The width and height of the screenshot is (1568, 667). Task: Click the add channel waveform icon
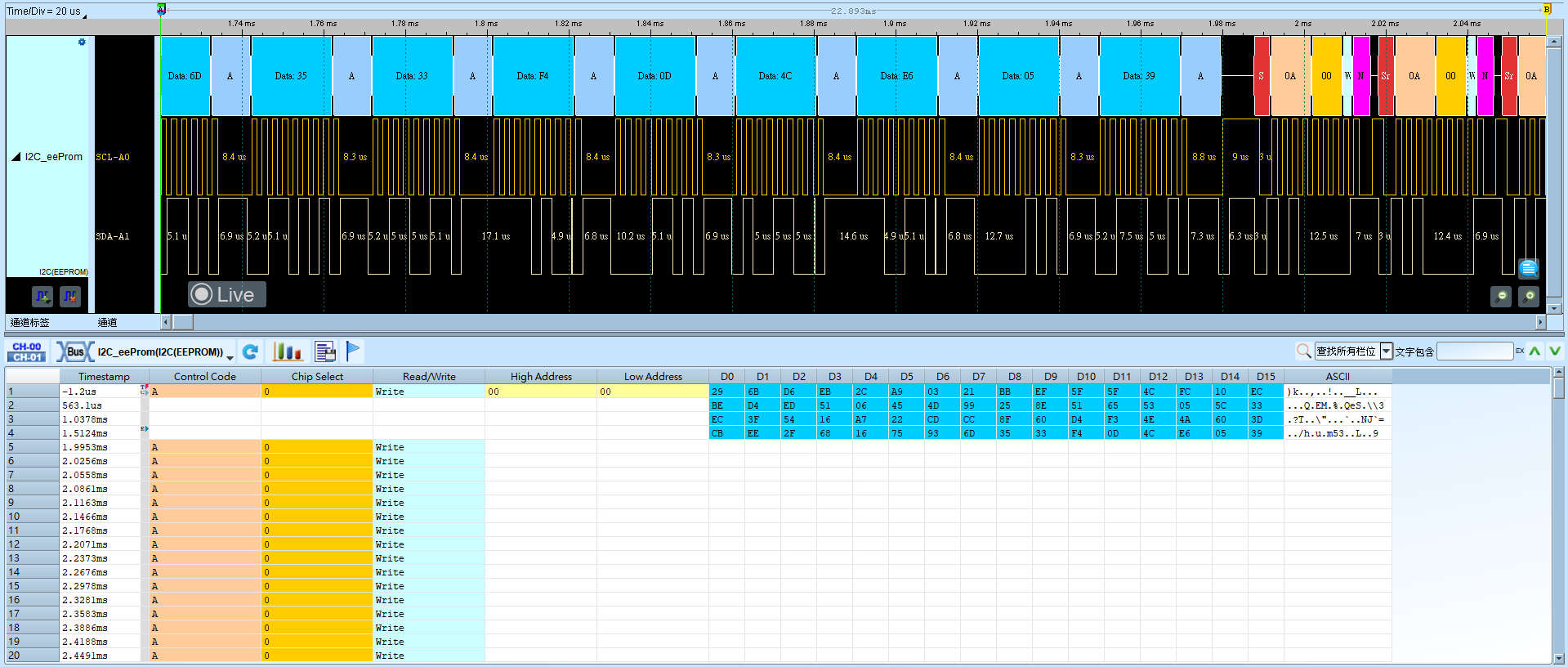[42, 296]
